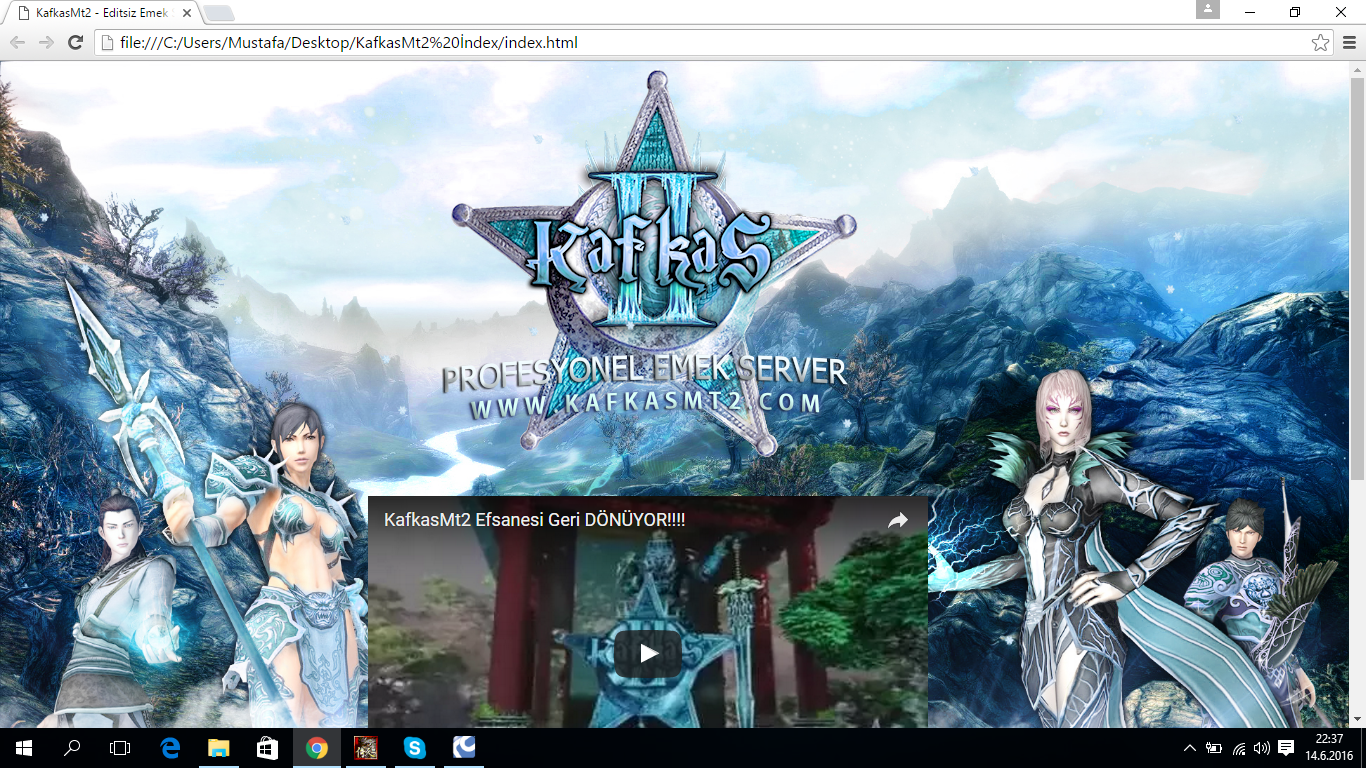The height and width of the screenshot is (768, 1366).
Task: Open File Explorer from the taskbar
Action: pyautogui.click(x=218, y=748)
